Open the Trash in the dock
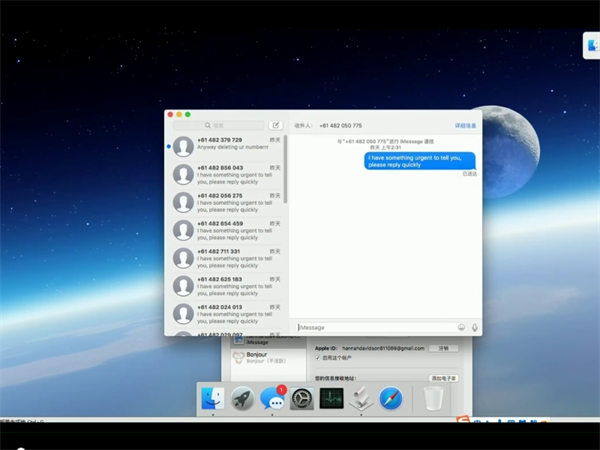The image size is (600, 450). (x=433, y=399)
